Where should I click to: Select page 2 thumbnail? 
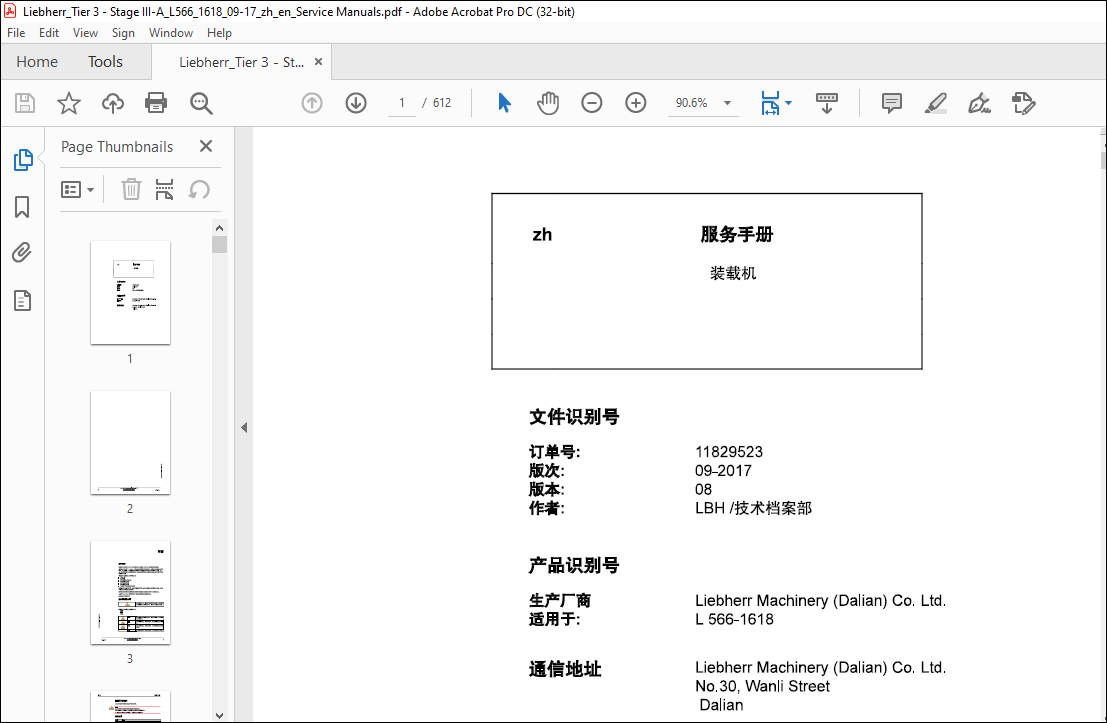pyautogui.click(x=131, y=443)
